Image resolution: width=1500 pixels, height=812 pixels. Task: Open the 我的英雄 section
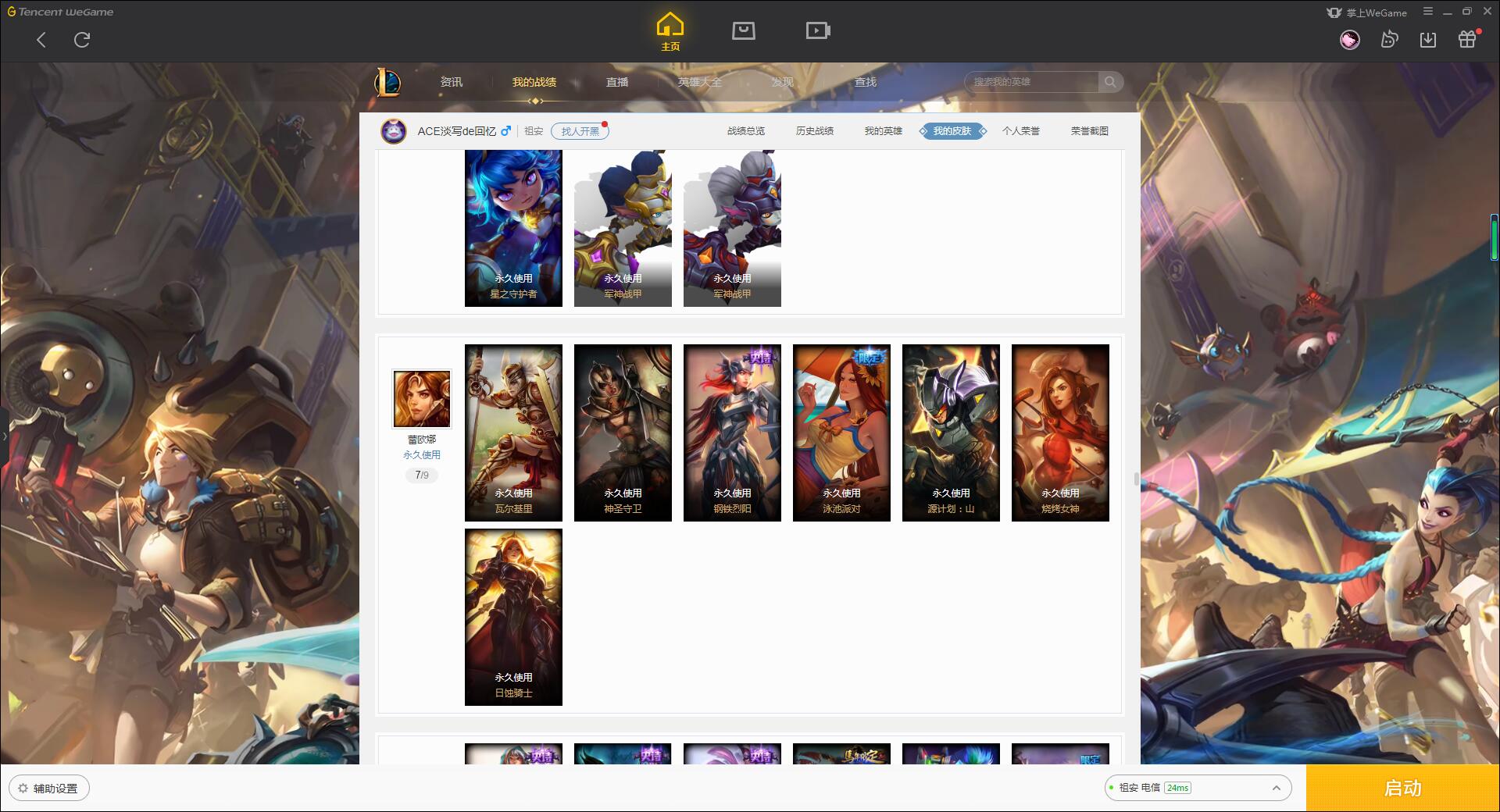884,131
